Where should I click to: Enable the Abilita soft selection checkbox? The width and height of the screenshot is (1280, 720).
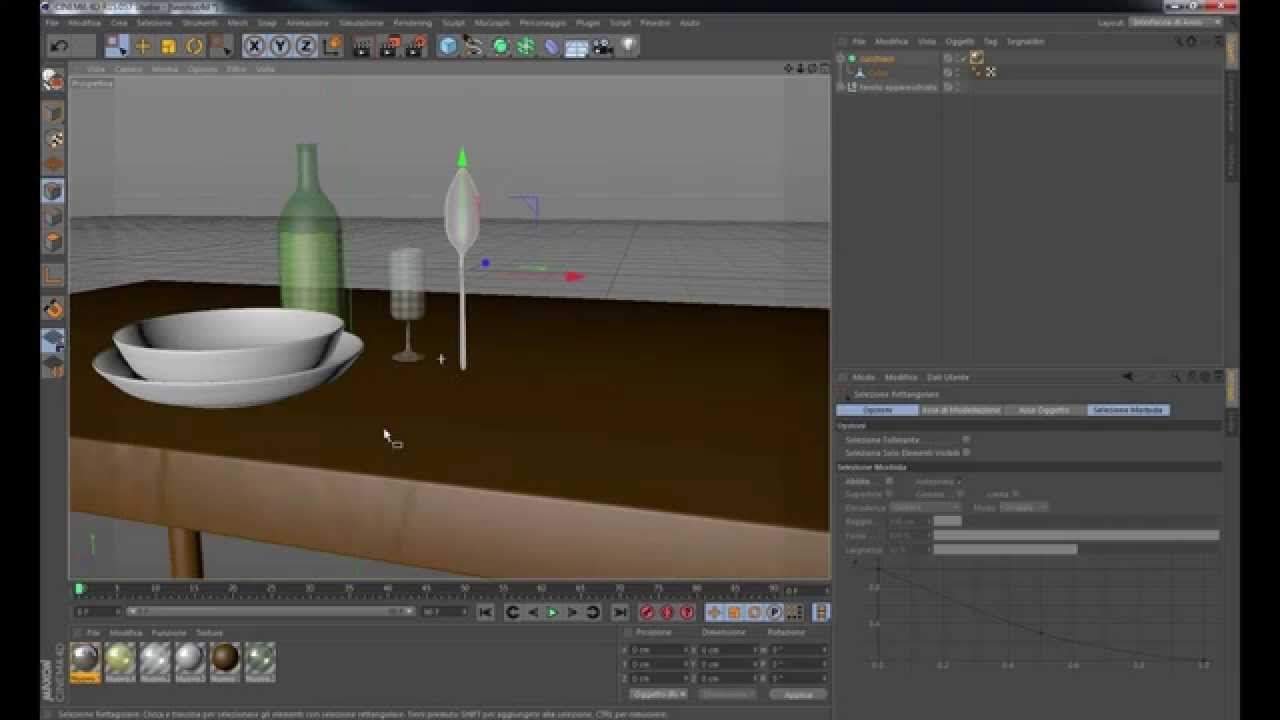(889, 481)
